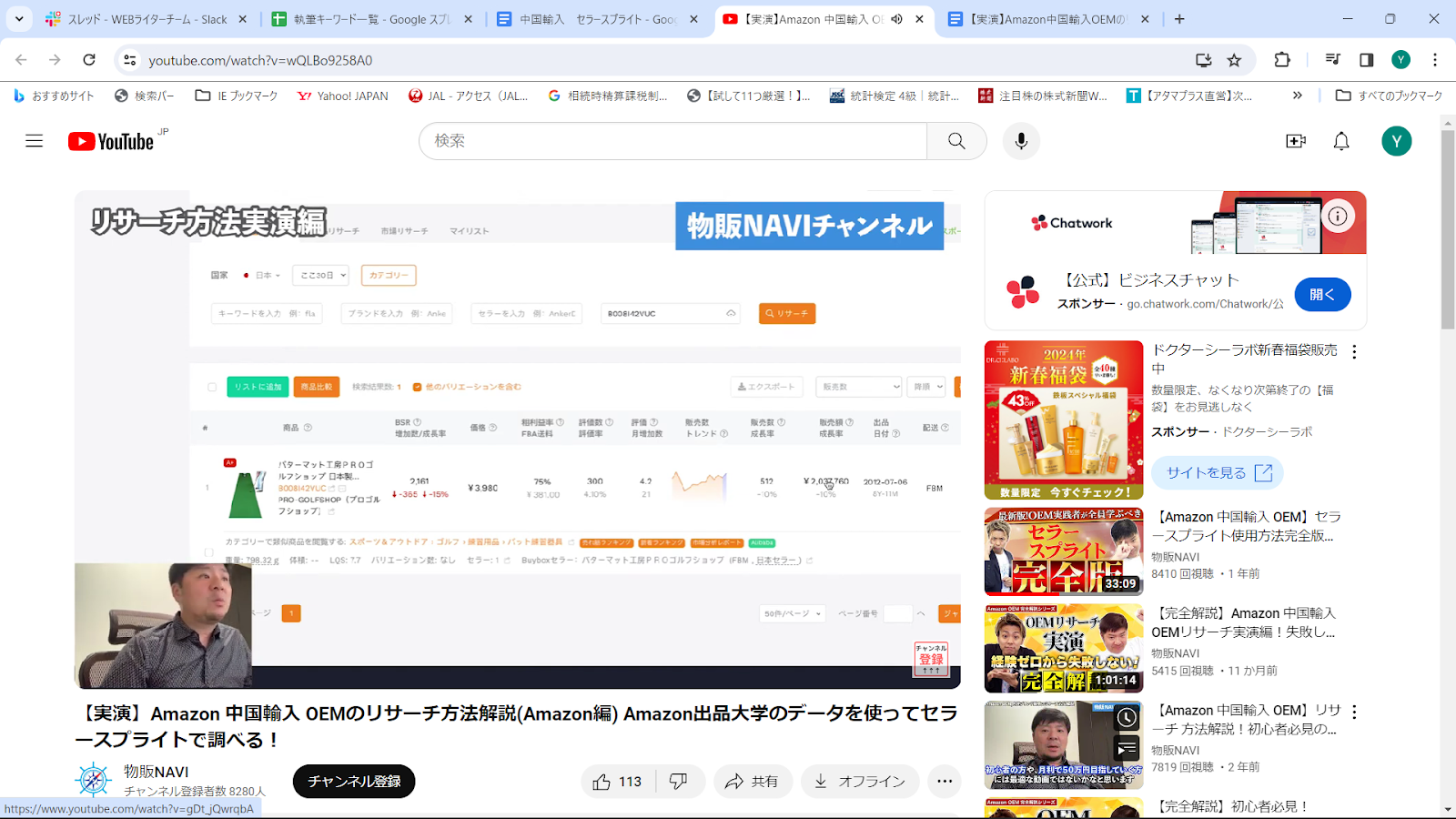Open the 物販NAVI channel avatar
This screenshot has height=819, width=1456.
pos(93,780)
